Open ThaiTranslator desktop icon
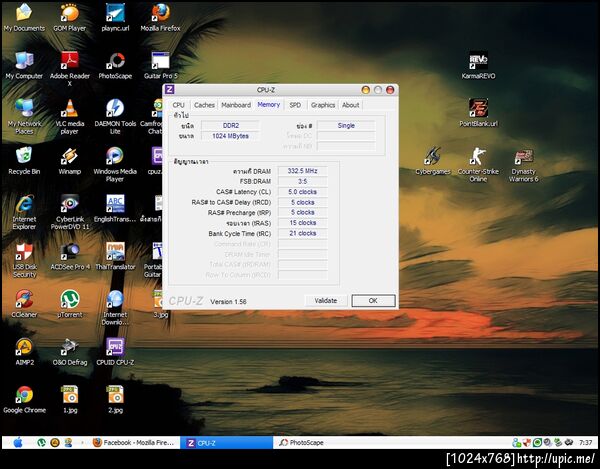Screen dimensions: 600x469 [x=115, y=256]
